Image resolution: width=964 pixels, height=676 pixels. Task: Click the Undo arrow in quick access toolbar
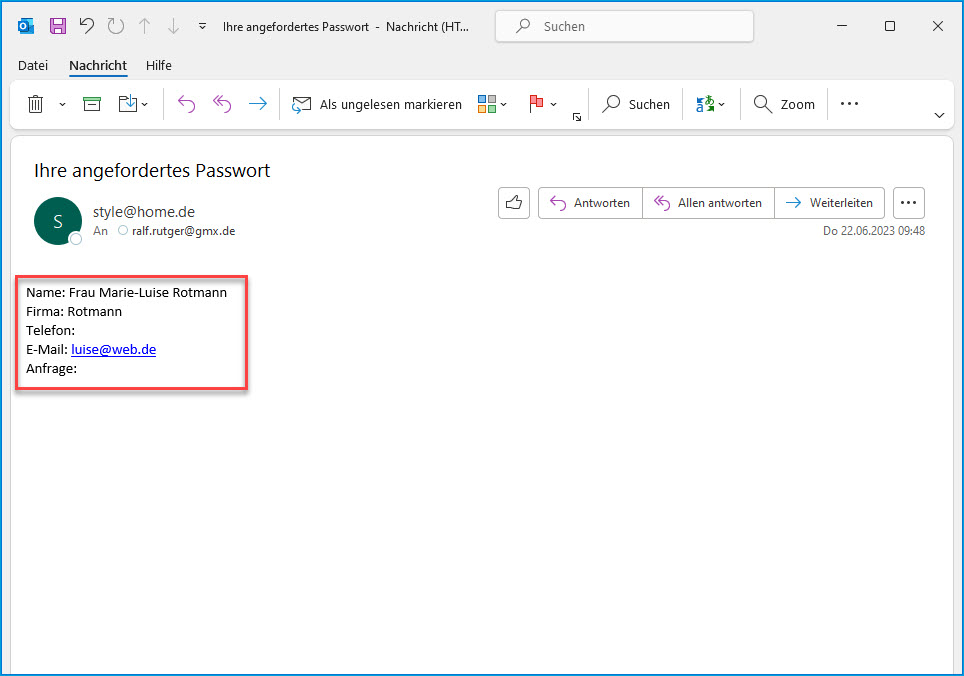[x=87, y=26]
